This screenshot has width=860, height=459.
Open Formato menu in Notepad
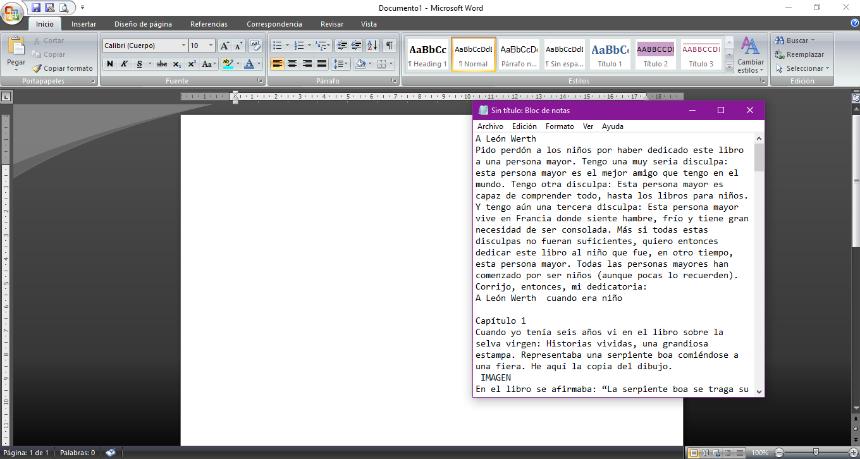coord(559,127)
